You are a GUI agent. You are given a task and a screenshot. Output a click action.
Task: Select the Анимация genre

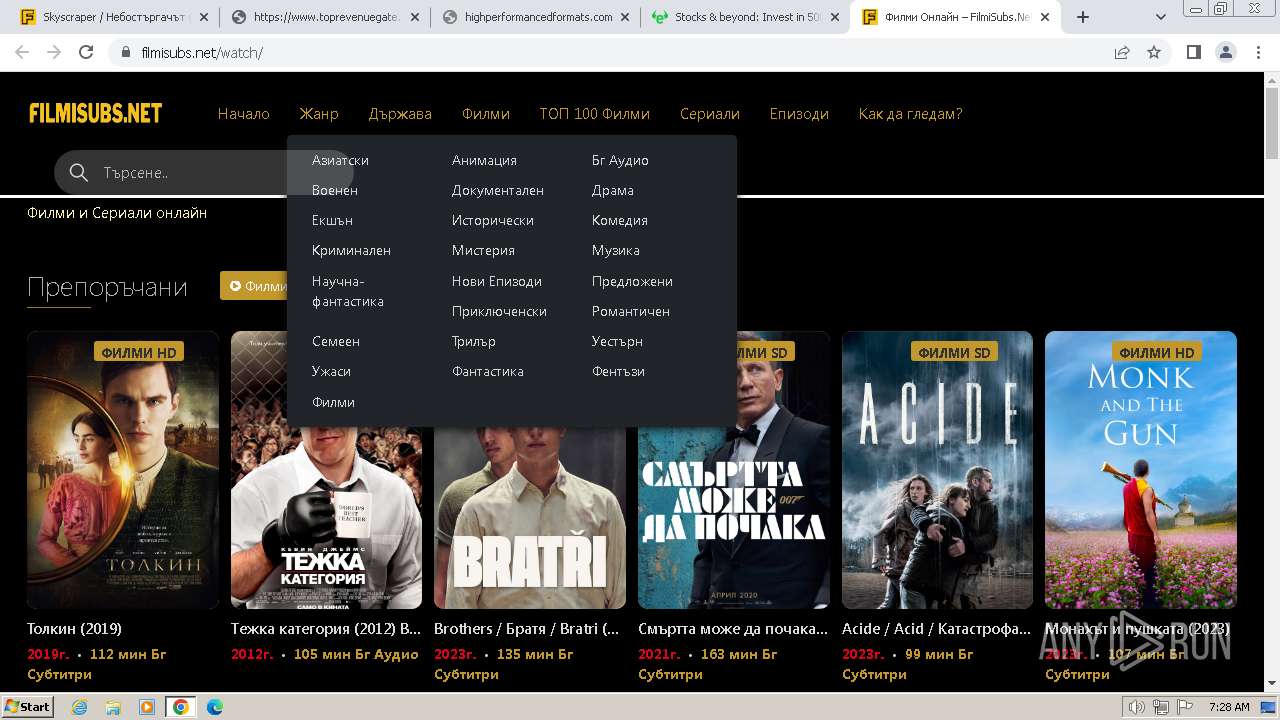484,160
